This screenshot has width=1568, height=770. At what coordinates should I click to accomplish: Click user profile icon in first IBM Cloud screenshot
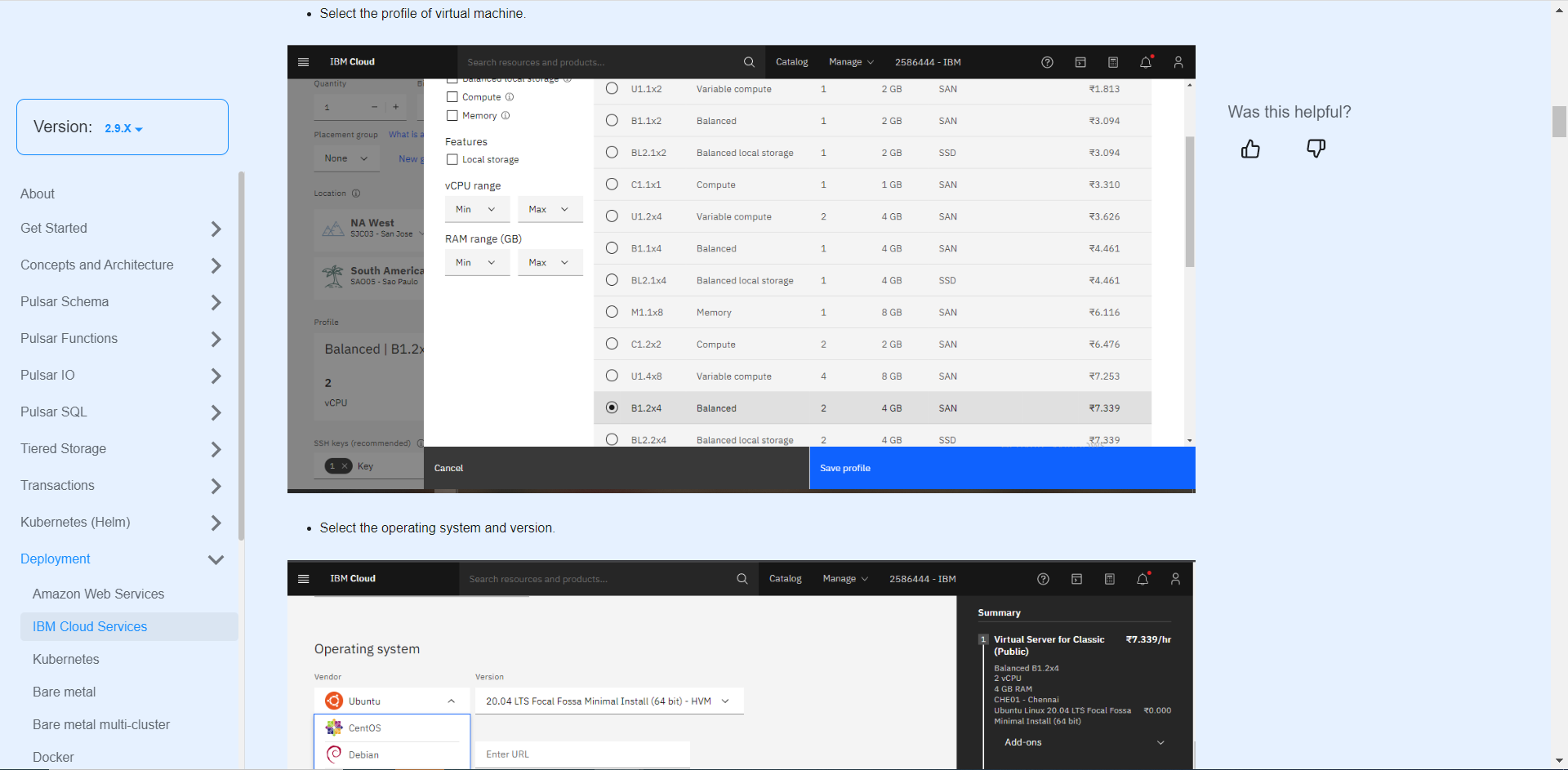click(1178, 62)
